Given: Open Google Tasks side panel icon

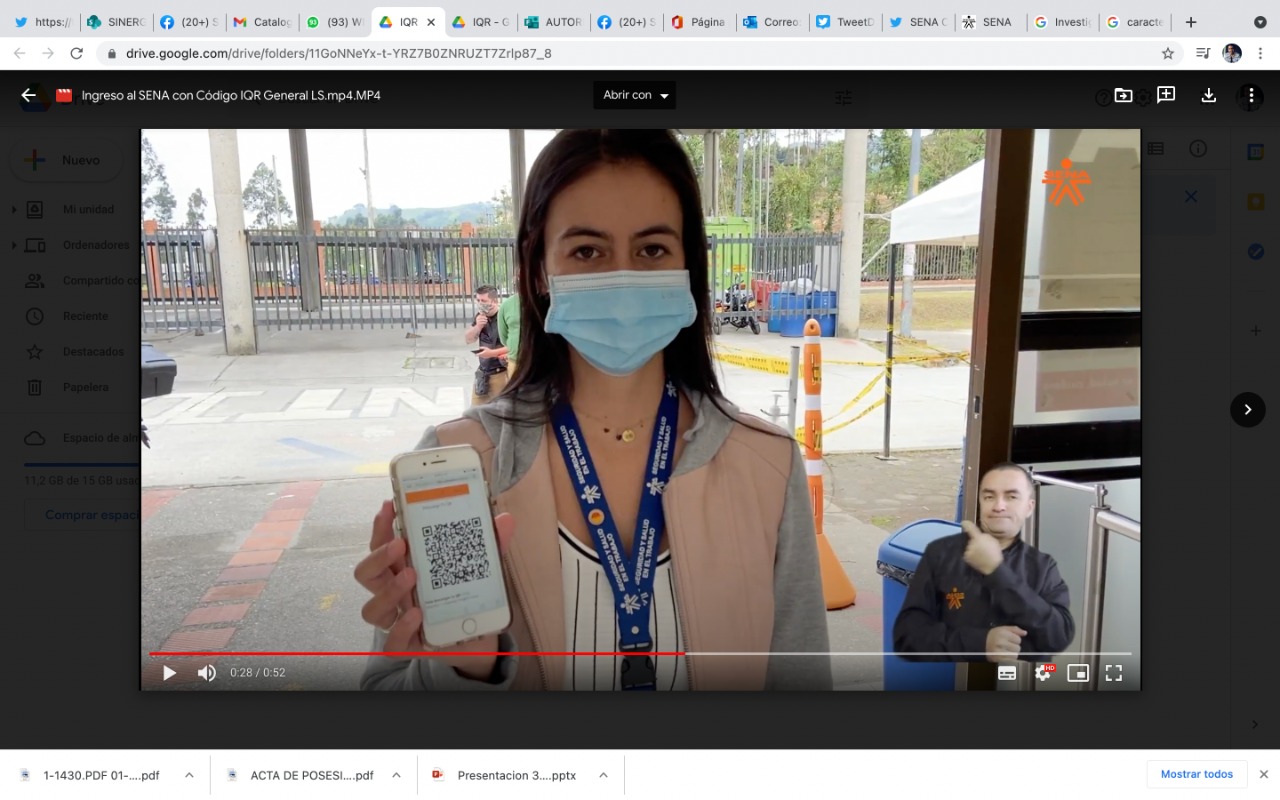Looking at the screenshot, I should (x=1256, y=252).
